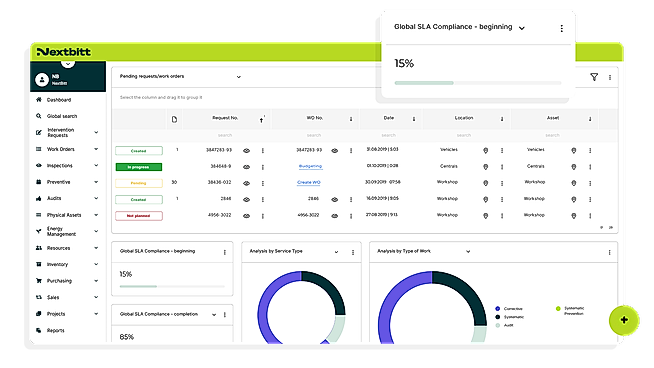Click the Energy Management icon
The height and width of the screenshot is (368, 654).
point(39,231)
